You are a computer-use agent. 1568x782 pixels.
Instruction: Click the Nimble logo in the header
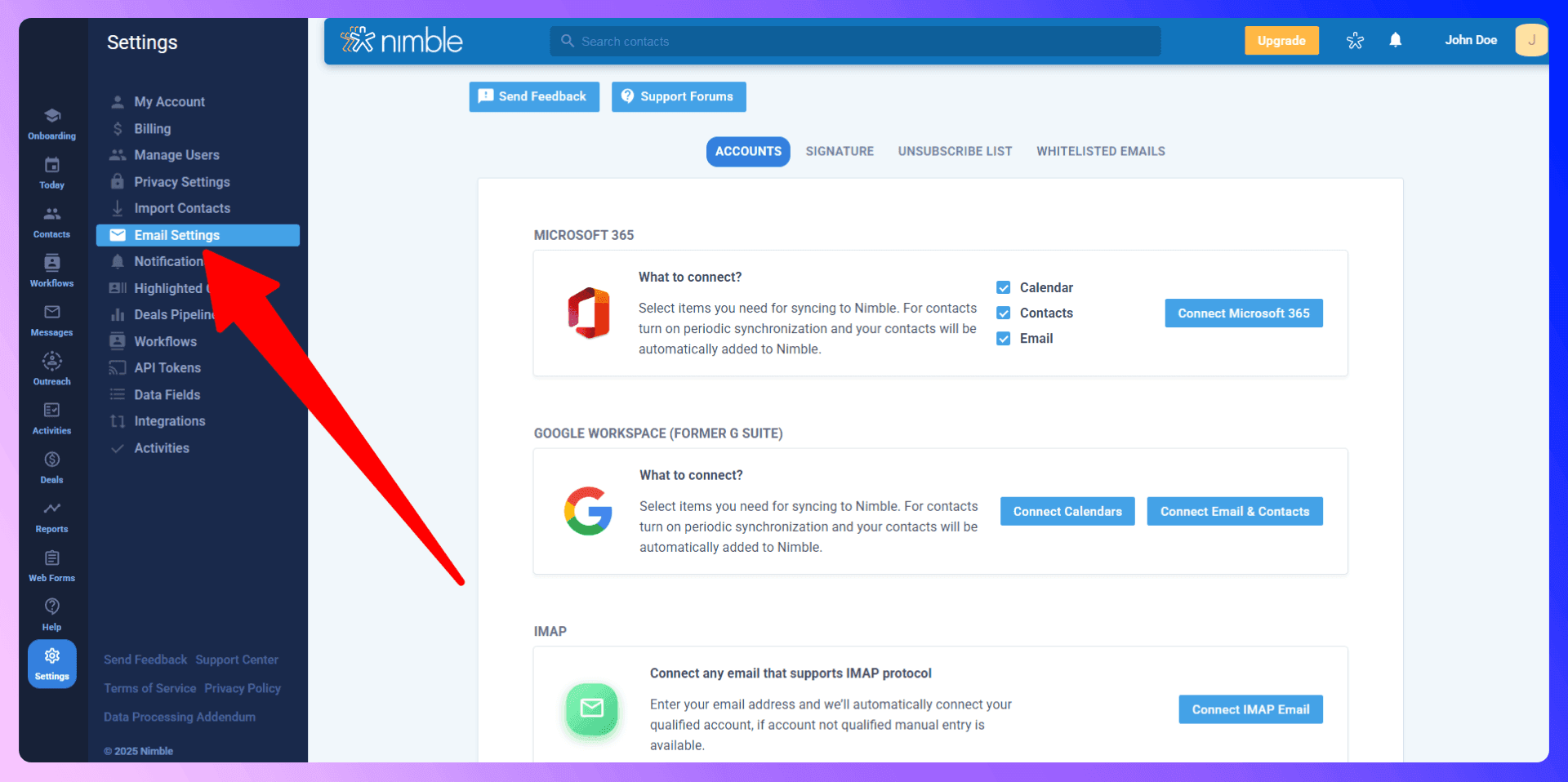[401, 40]
